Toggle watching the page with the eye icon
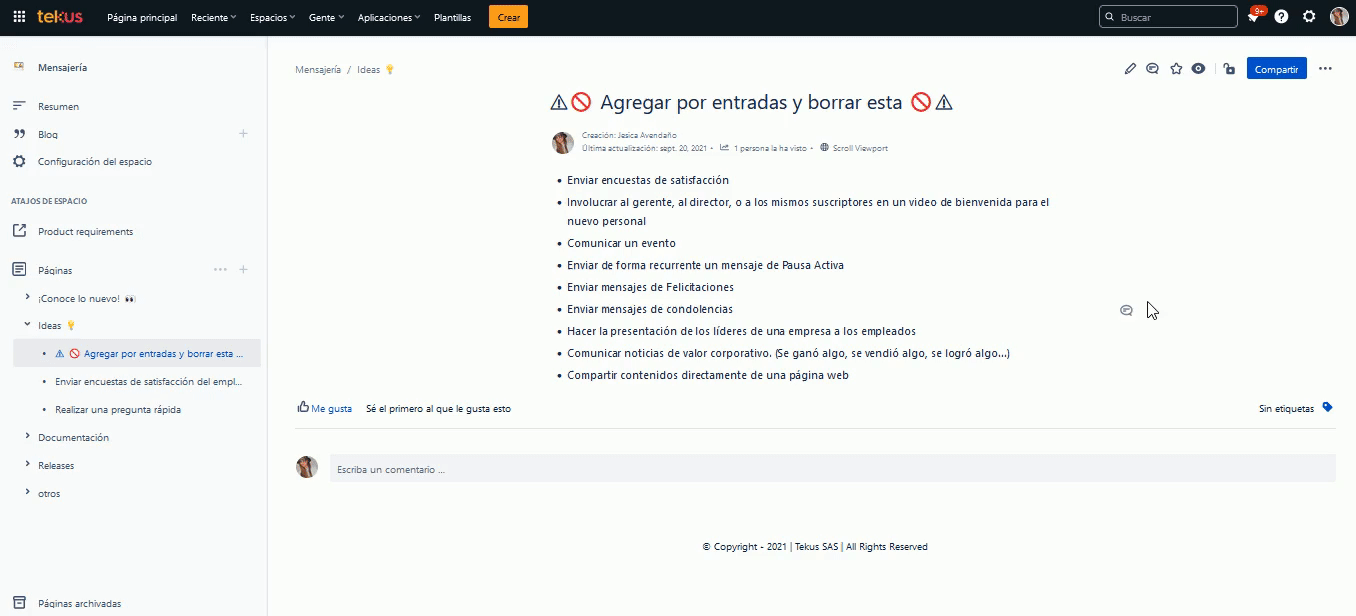 1199,68
